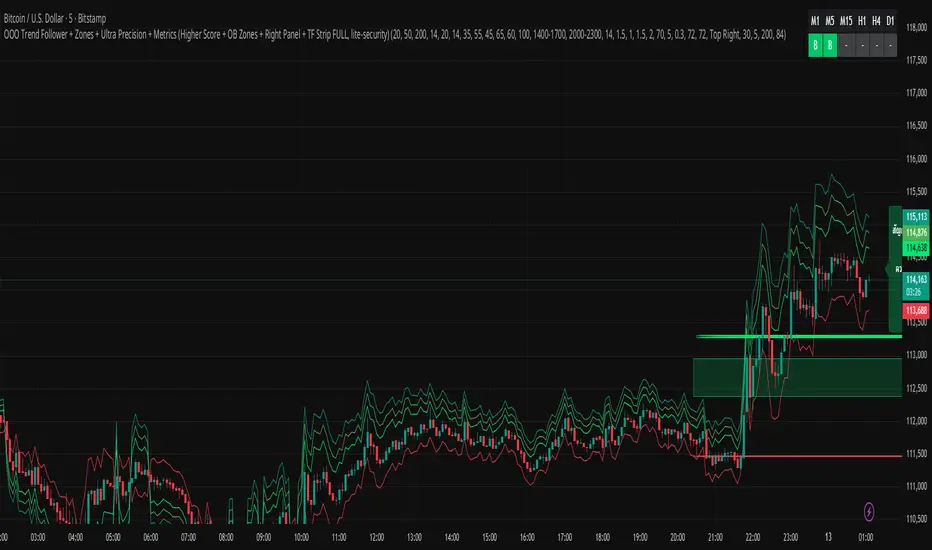Click 01:00 on the time axis
This screenshot has width=932, height=550.
point(865,537)
